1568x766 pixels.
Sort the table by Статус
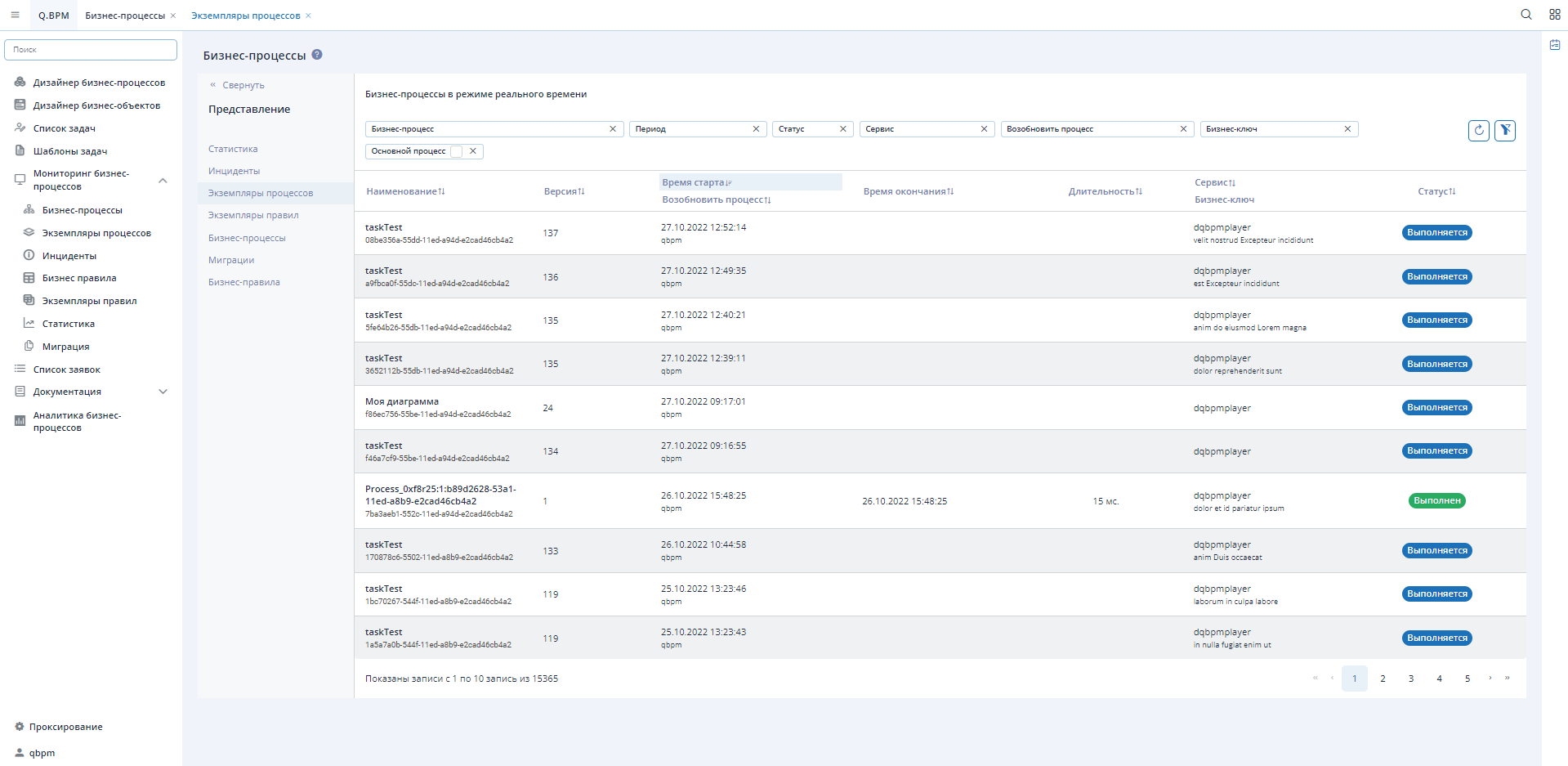click(x=1436, y=191)
